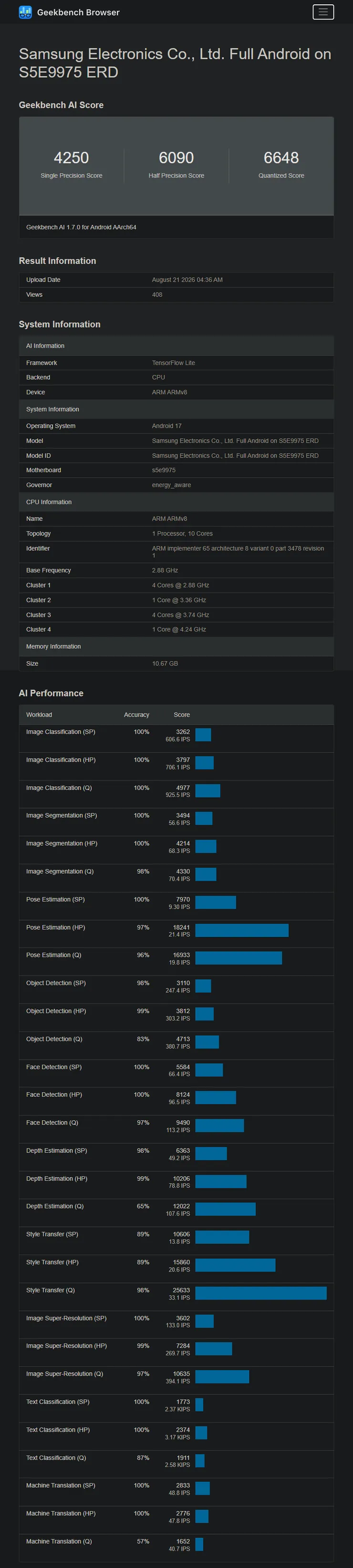Click the Image Super-Resolution (SP) workload label
Viewport: 353px width, 1568px height.
(x=66, y=1318)
